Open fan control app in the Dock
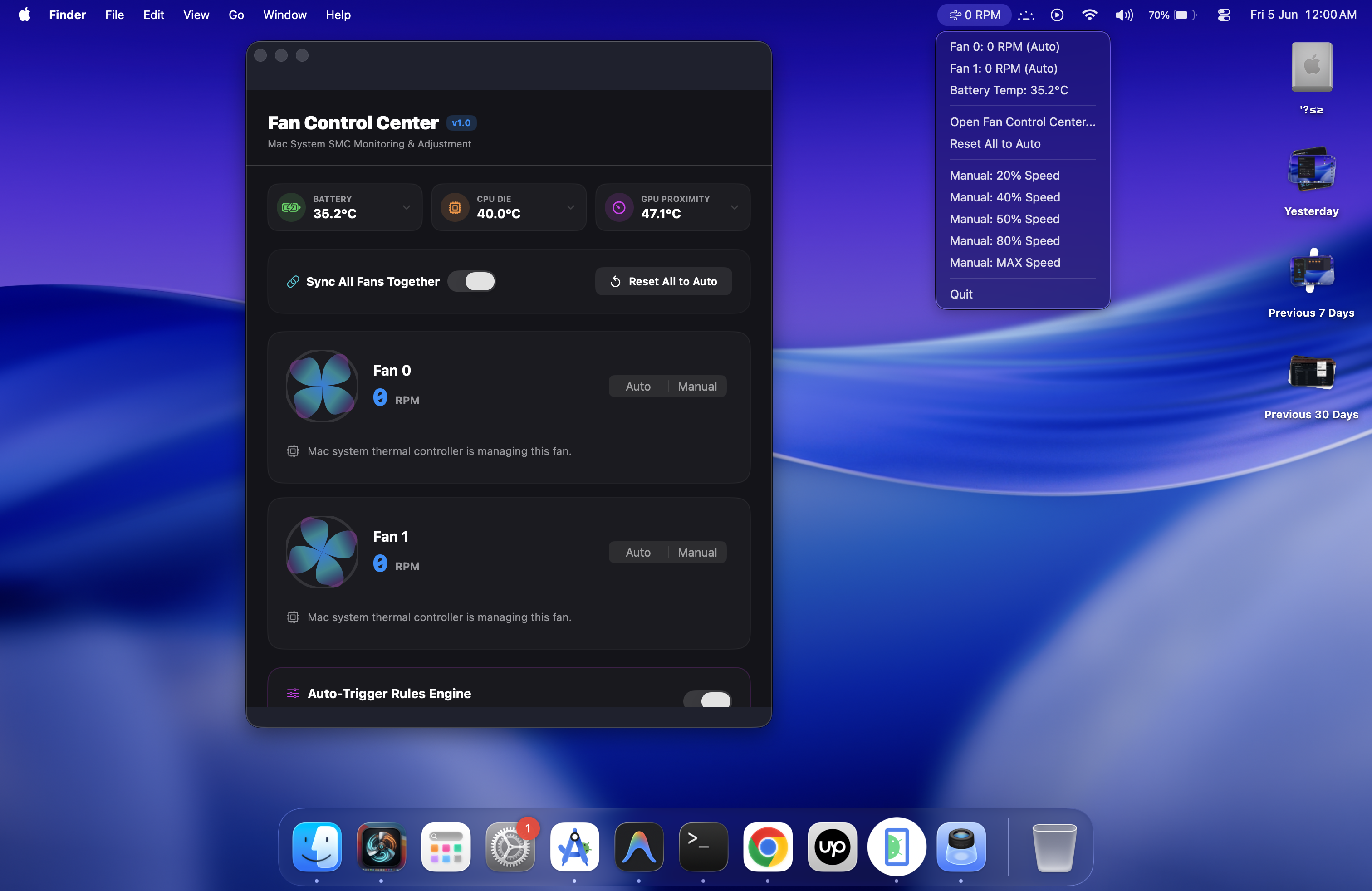This screenshot has width=1372, height=891. click(381, 847)
